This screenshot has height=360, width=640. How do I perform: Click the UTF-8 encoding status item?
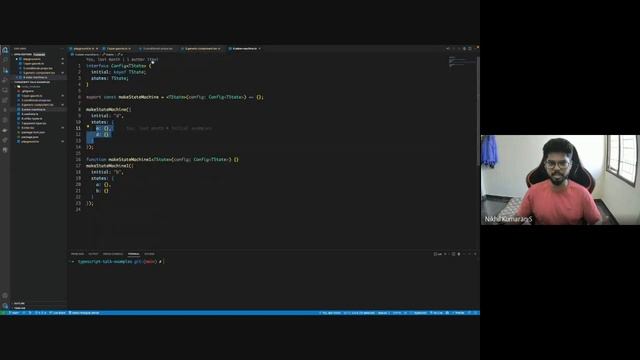397,313
